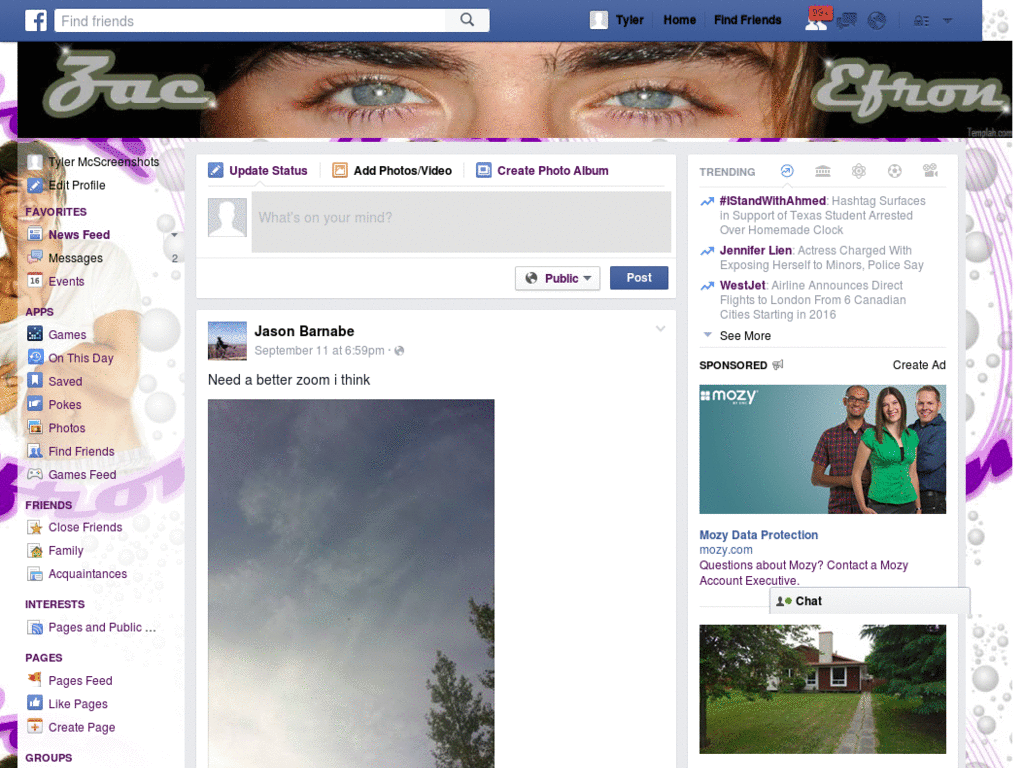This screenshot has width=1024, height=768.
Task: Open Jason Barnabe's sky photo
Action: click(x=351, y=583)
